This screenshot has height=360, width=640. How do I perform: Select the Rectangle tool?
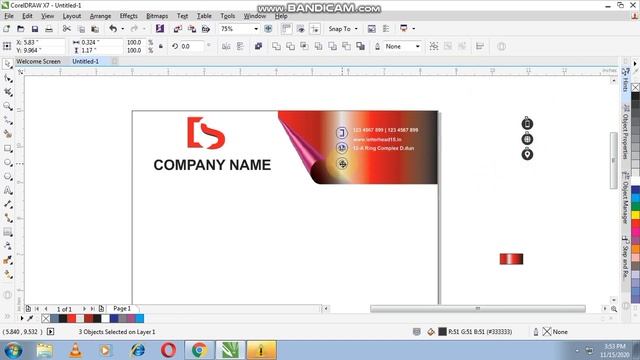pyautogui.click(x=7, y=149)
